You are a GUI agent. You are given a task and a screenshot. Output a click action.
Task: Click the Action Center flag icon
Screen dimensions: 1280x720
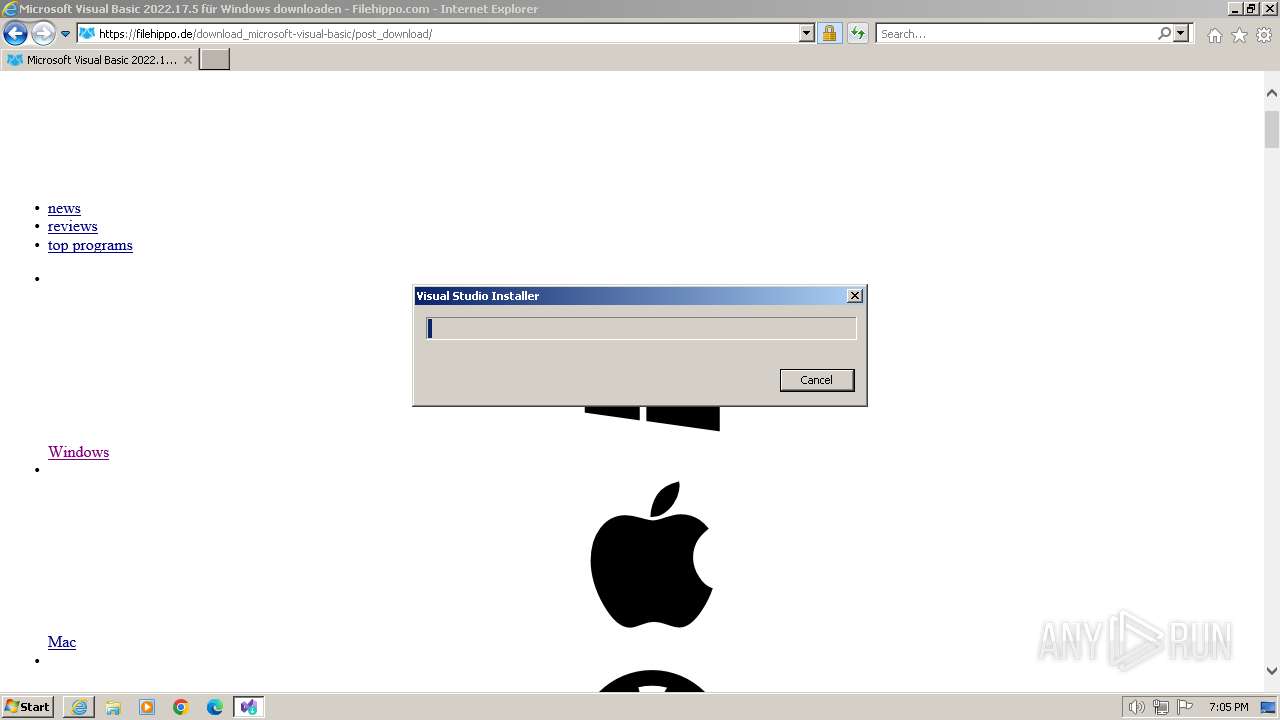tap(1185, 707)
